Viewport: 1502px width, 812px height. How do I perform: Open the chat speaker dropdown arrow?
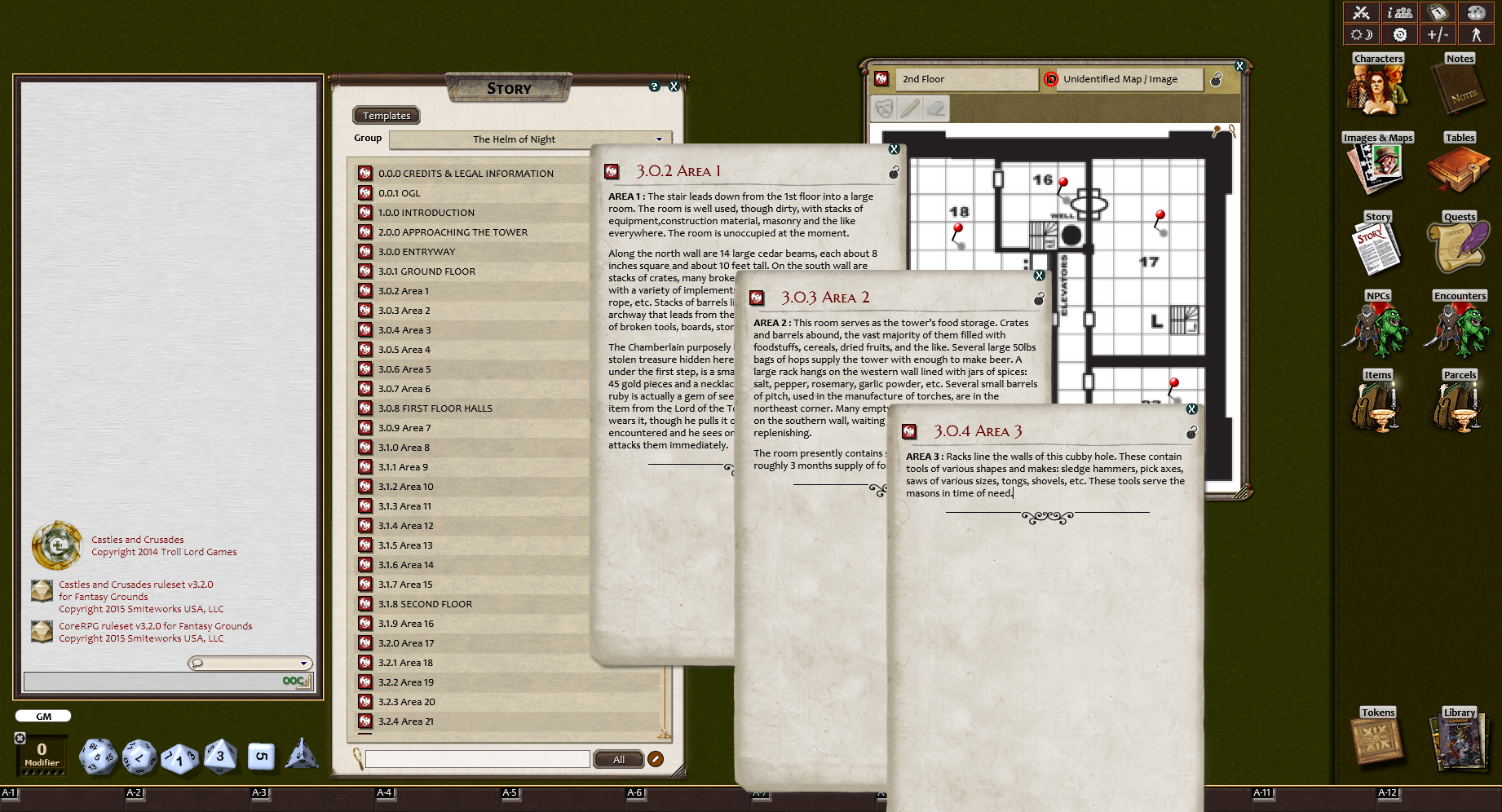[x=303, y=664]
